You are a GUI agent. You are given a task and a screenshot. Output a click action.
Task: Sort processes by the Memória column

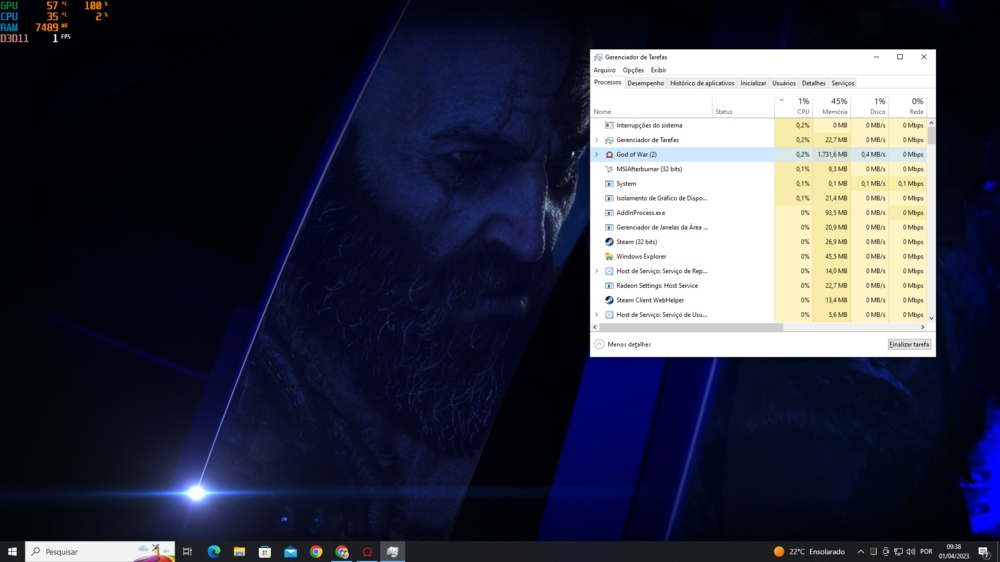(834, 106)
